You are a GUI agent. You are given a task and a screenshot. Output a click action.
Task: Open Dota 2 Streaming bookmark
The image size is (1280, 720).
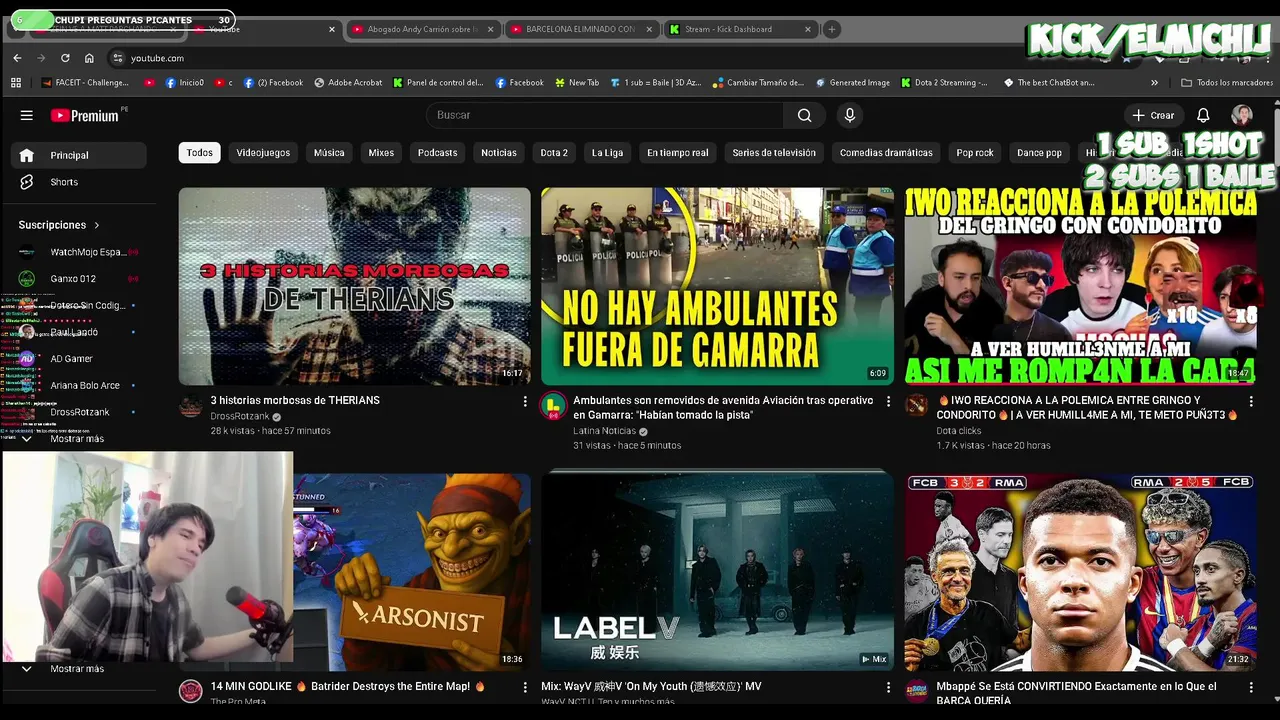(x=944, y=83)
